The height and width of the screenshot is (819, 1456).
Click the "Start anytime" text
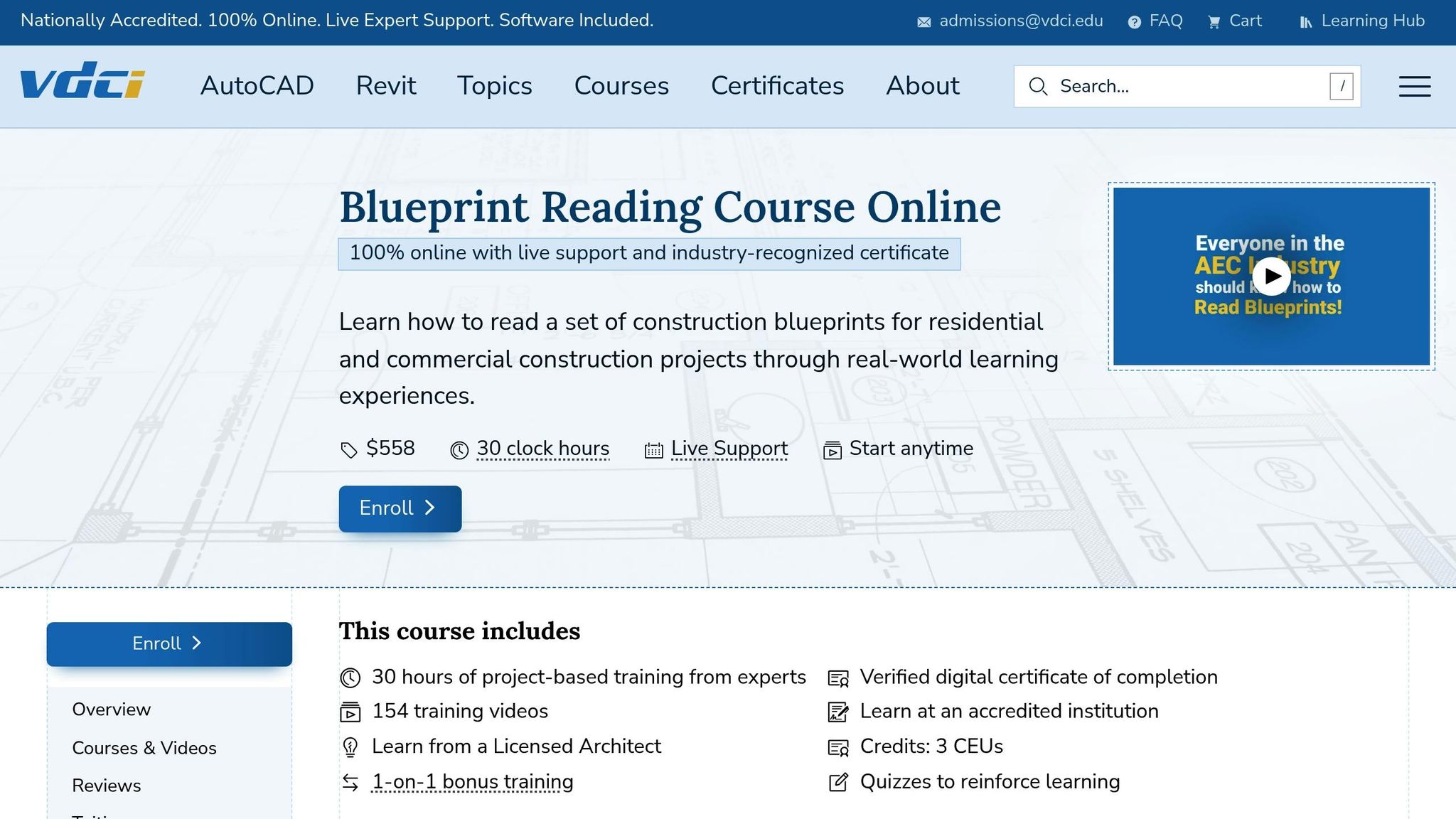coord(911,449)
